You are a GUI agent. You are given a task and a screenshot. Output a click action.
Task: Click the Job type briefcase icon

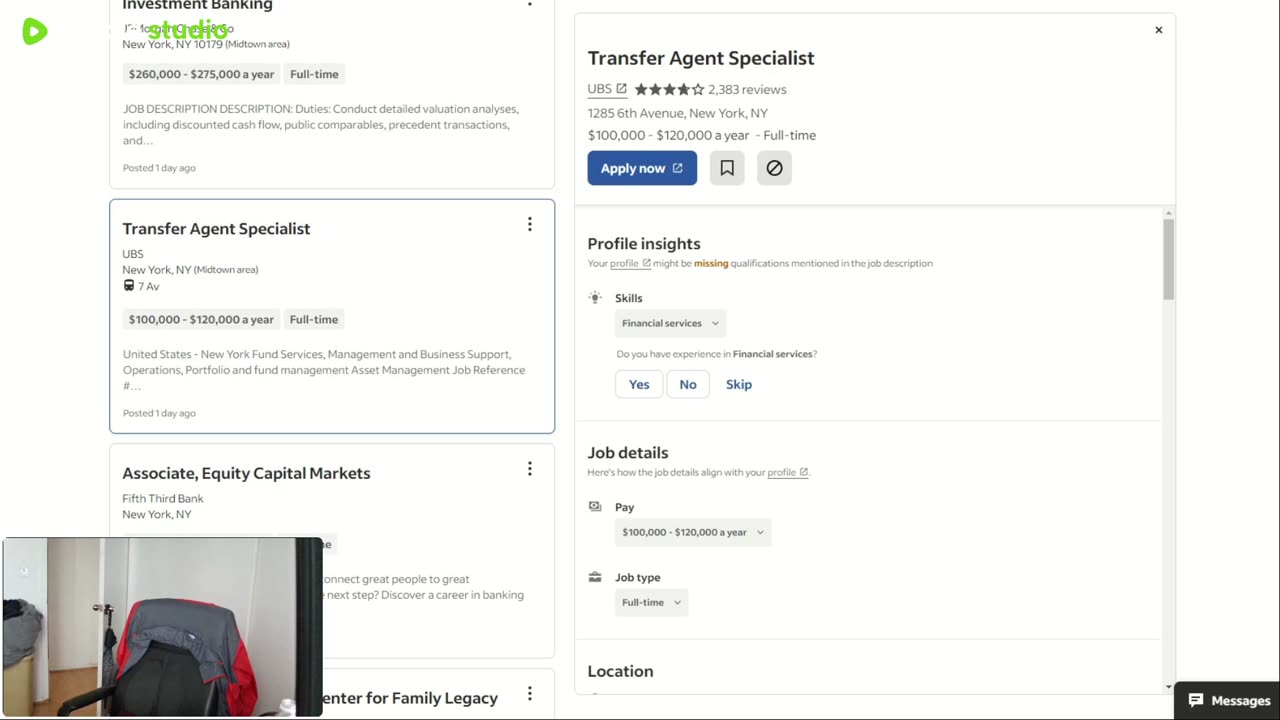(595, 577)
